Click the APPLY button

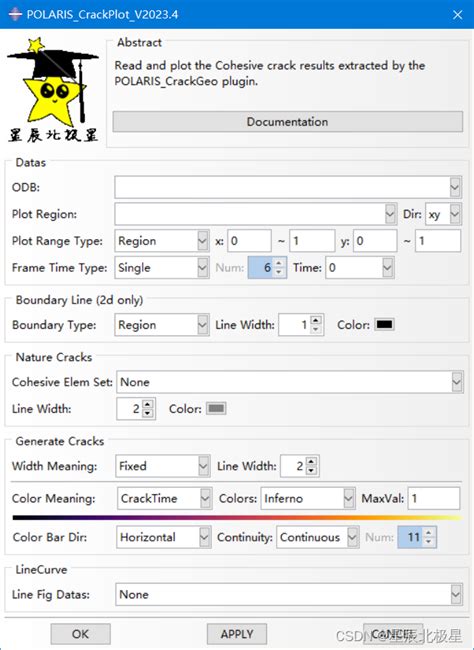[237, 634]
